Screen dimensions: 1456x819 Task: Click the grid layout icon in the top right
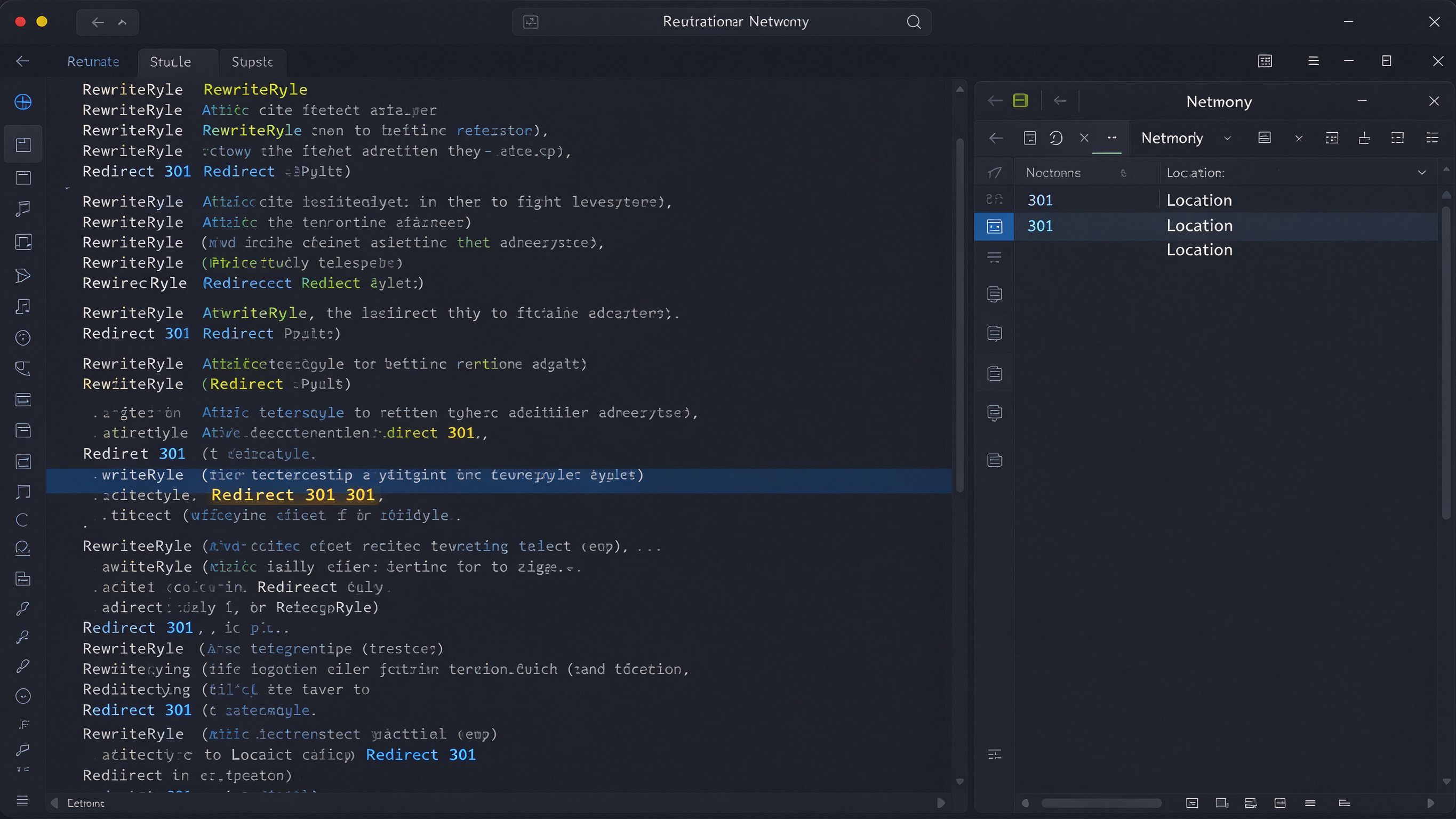(1265, 61)
